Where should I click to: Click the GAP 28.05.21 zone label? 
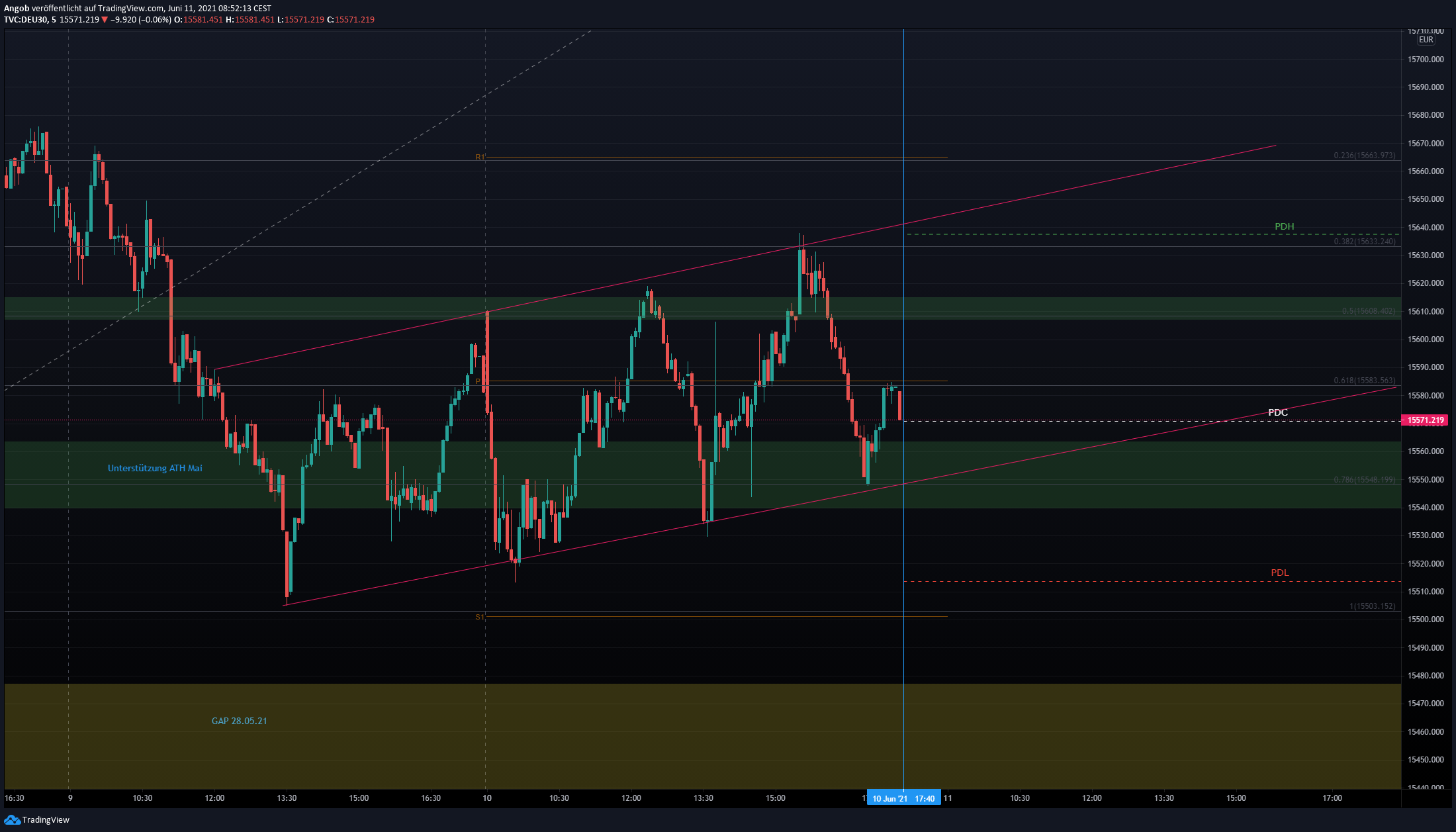tap(239, 721)
